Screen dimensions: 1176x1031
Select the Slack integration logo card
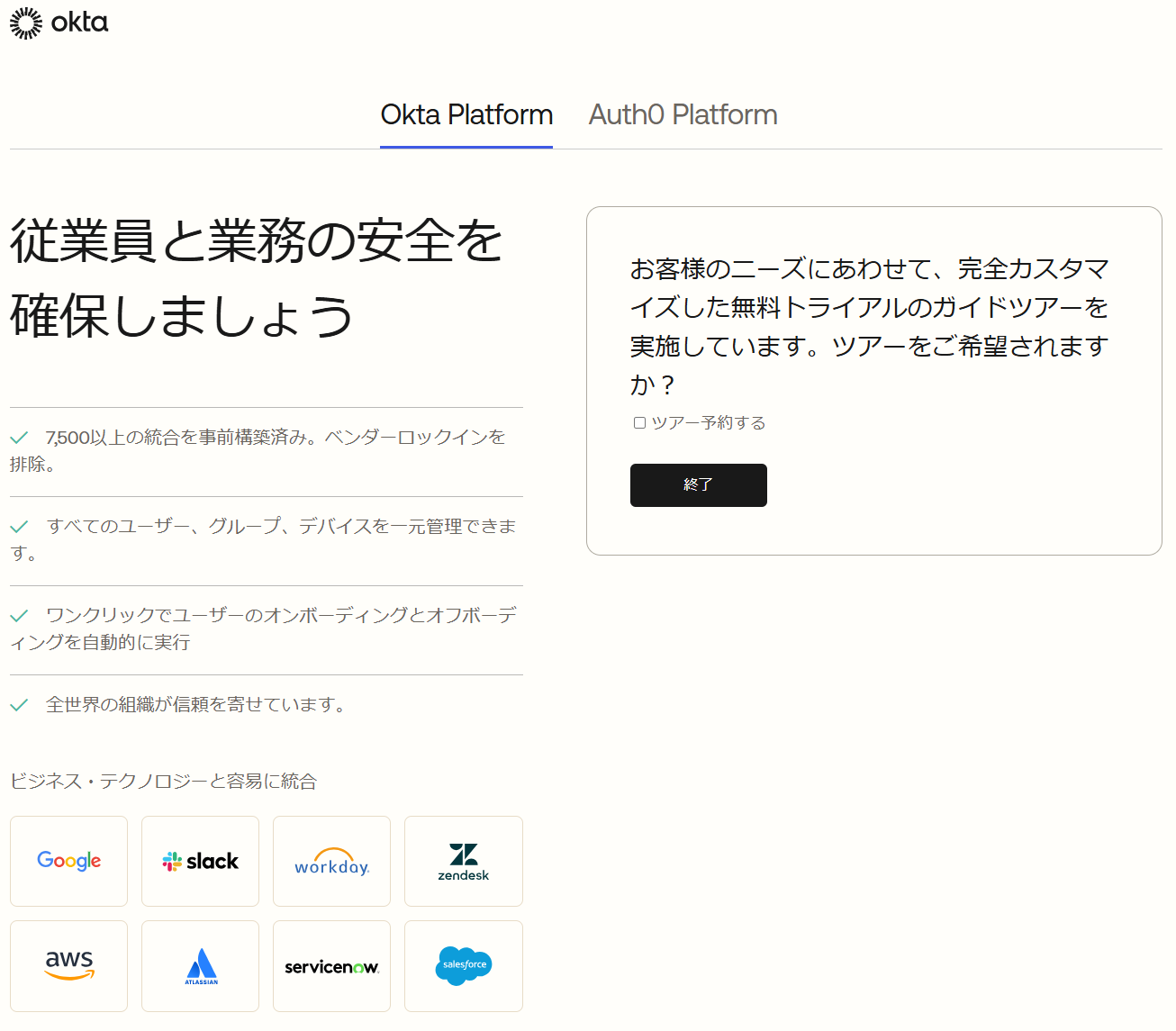200,861
